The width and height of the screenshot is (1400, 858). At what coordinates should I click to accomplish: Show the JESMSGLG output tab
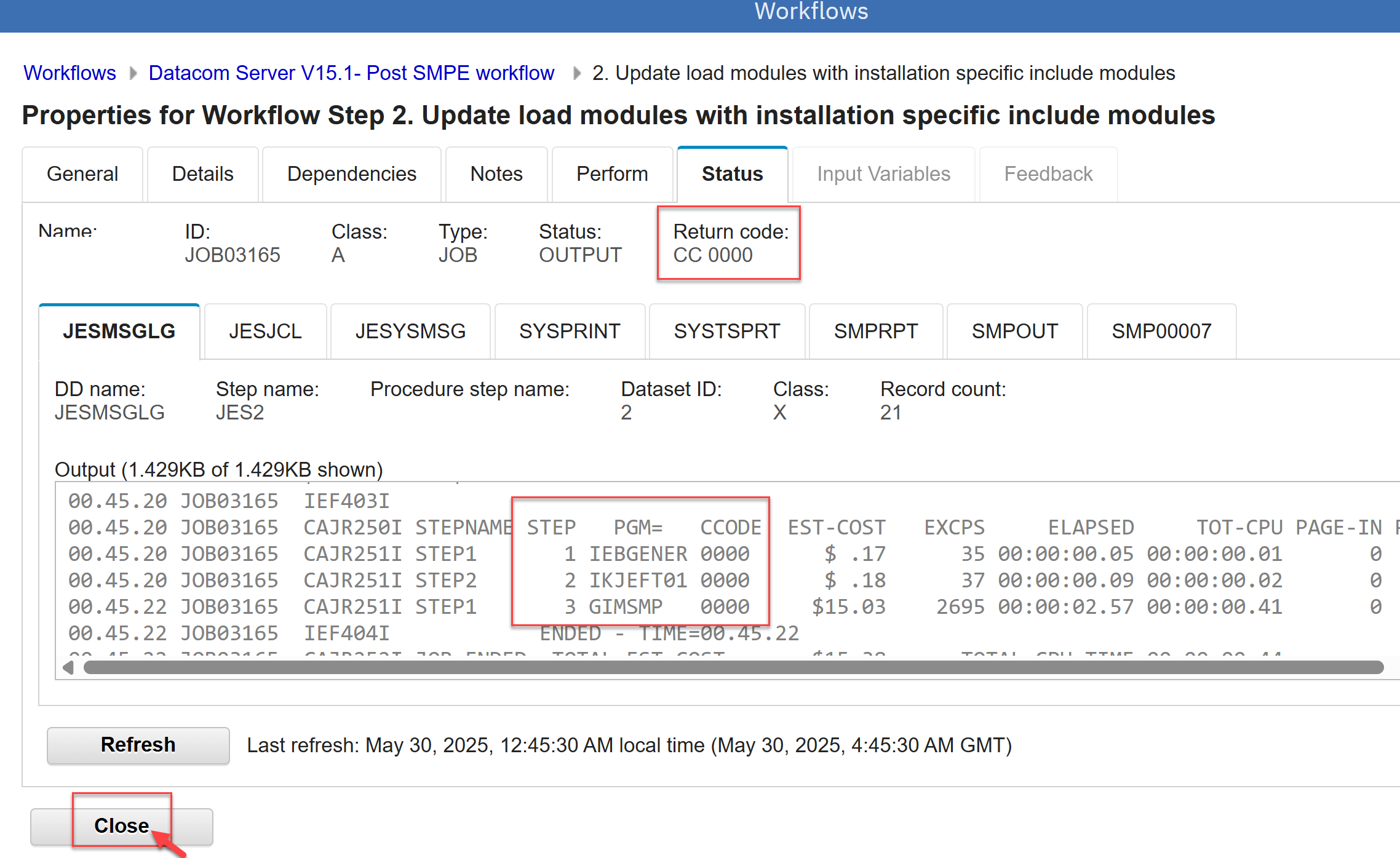click(119, 332)
